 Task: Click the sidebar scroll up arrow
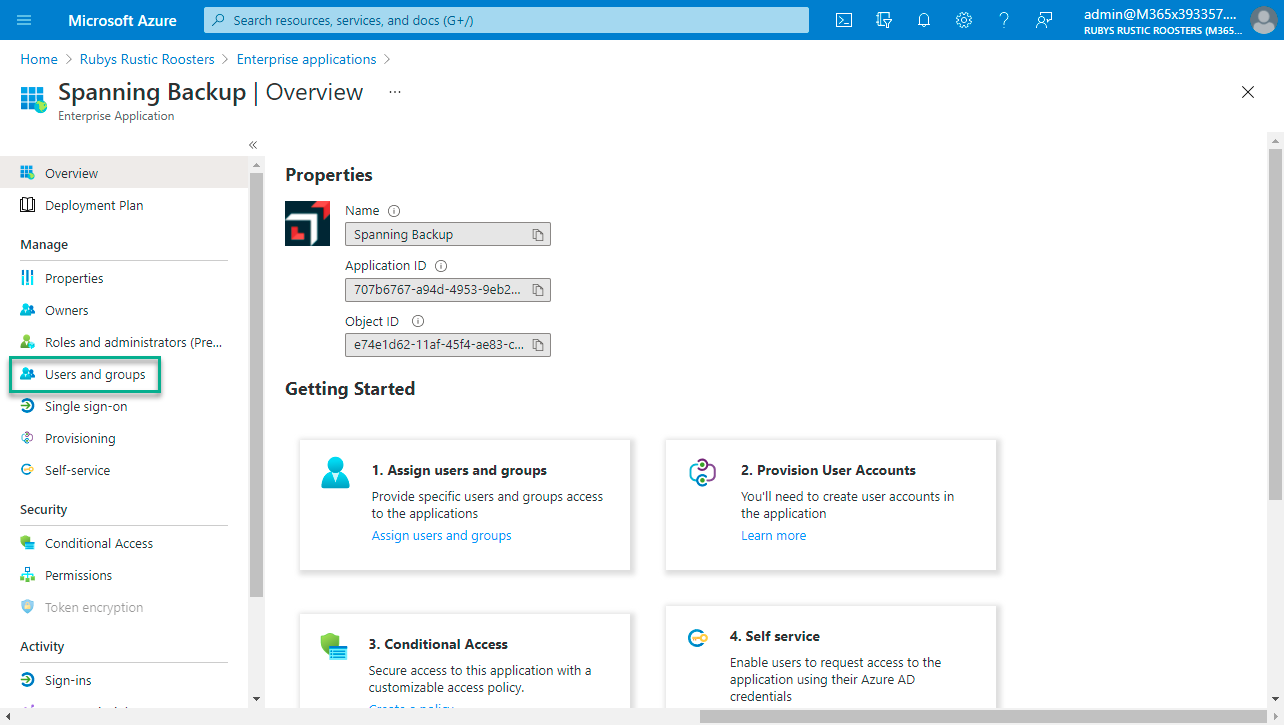(x=256, y=165)
